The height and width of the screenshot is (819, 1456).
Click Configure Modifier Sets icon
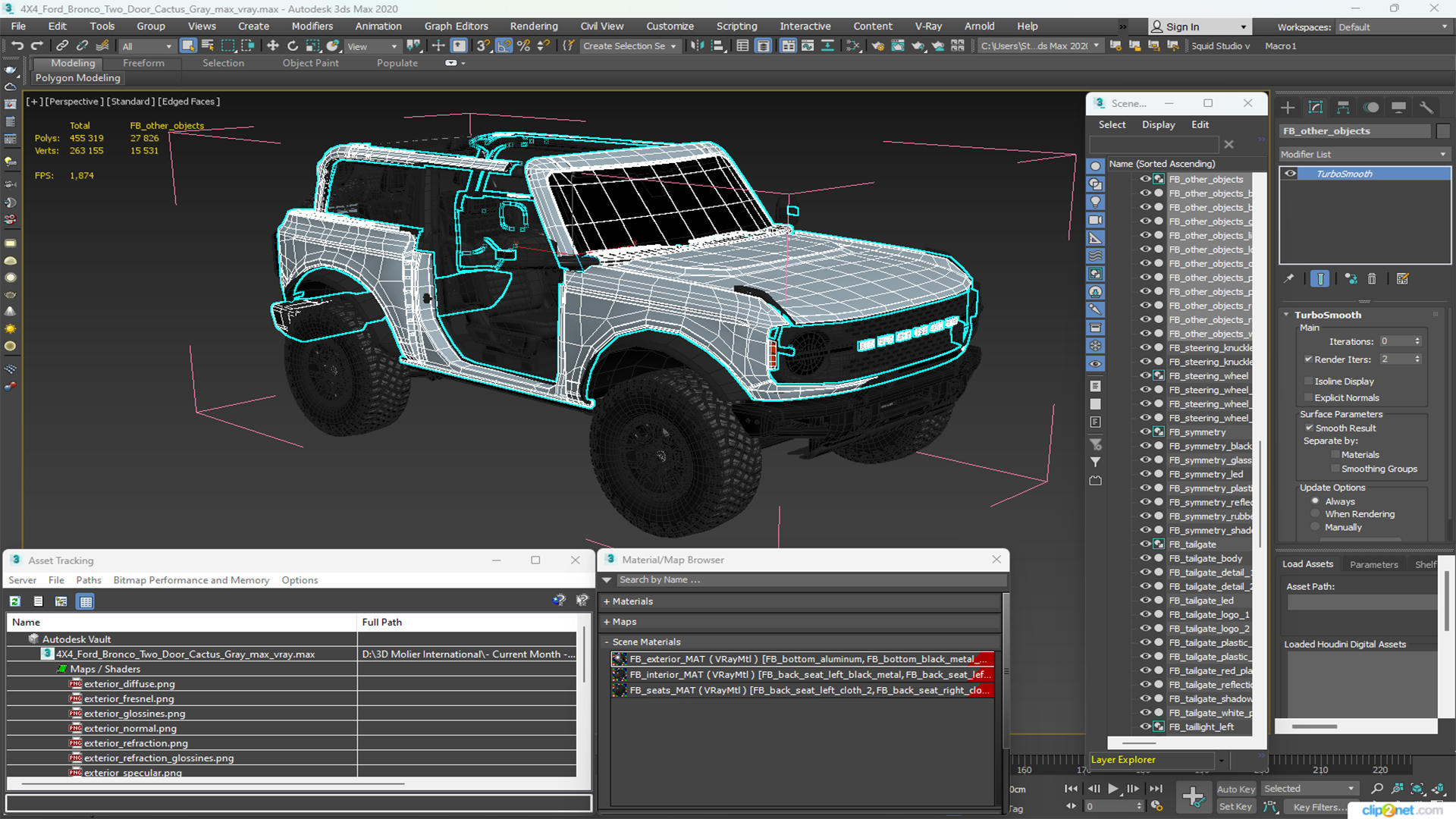point(1403,279)
